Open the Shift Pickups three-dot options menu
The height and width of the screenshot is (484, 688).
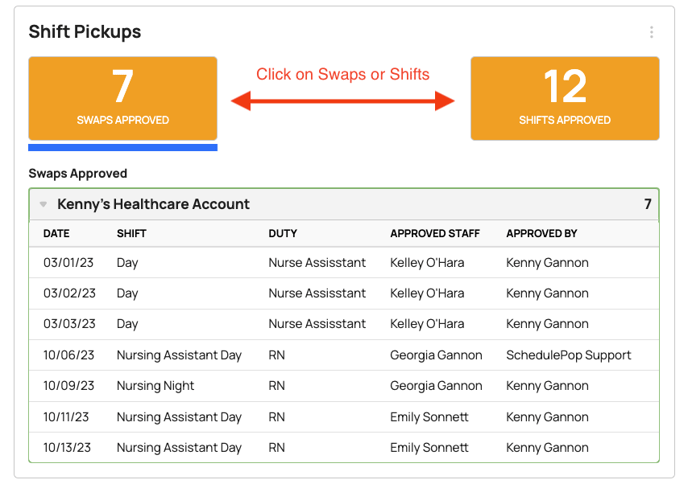651,32
